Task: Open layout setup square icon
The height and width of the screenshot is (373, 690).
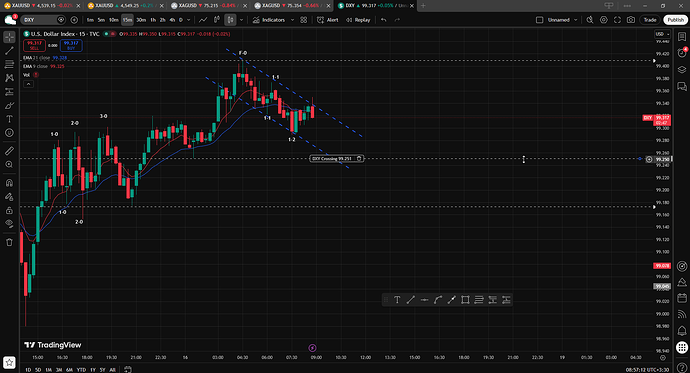Action: pyautogui.click(x=540, y=20)
